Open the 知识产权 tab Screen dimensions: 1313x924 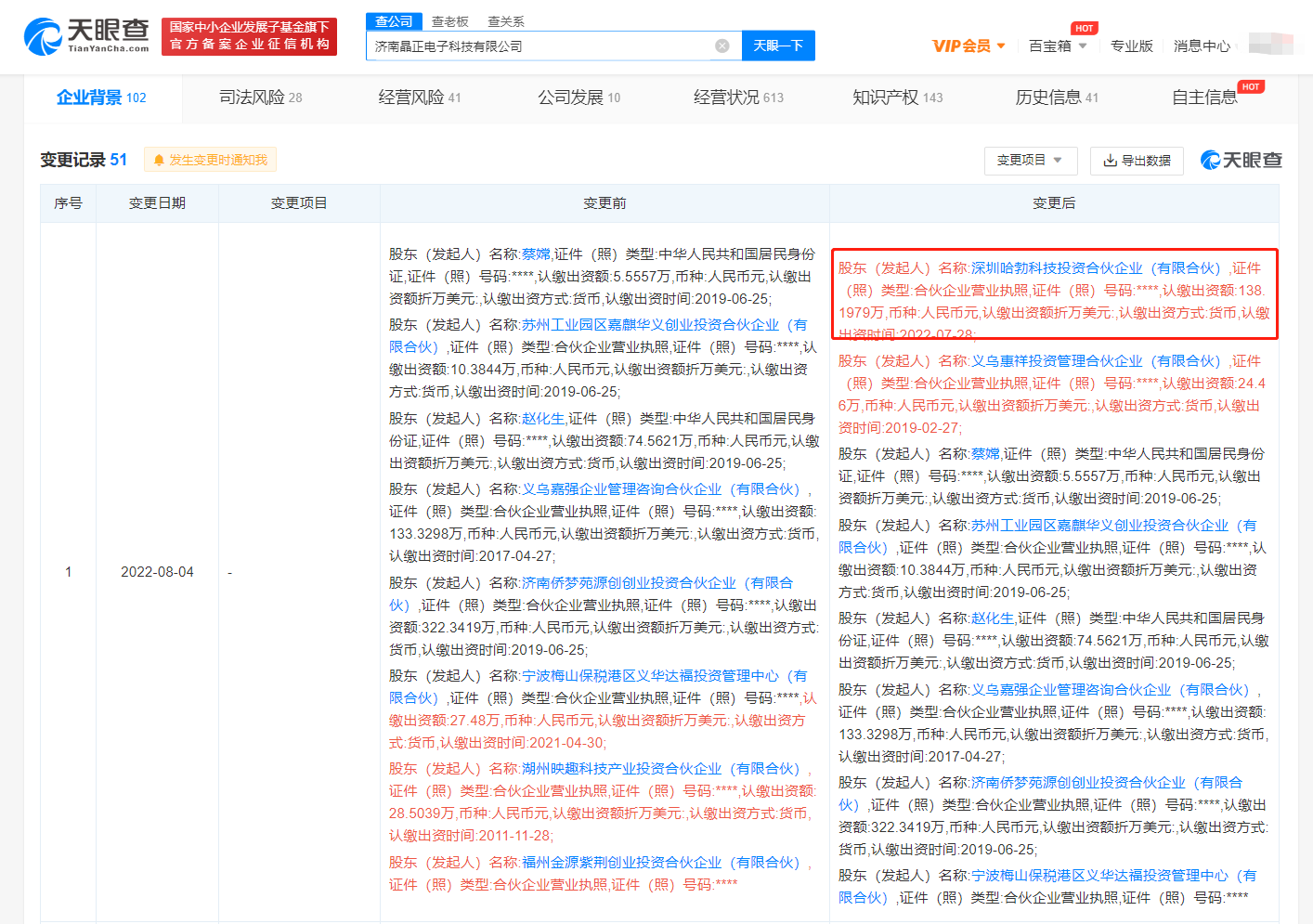coord(898,98)
